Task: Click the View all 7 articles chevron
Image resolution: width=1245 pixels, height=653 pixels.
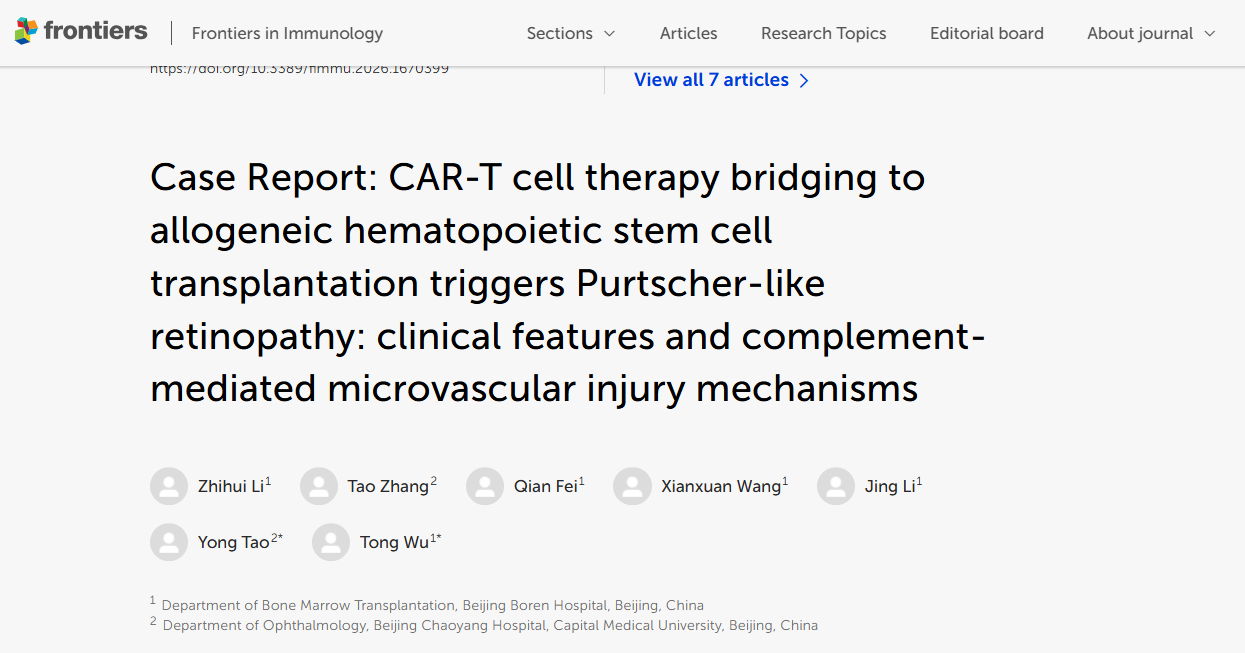Action: [x=804, y=80]
